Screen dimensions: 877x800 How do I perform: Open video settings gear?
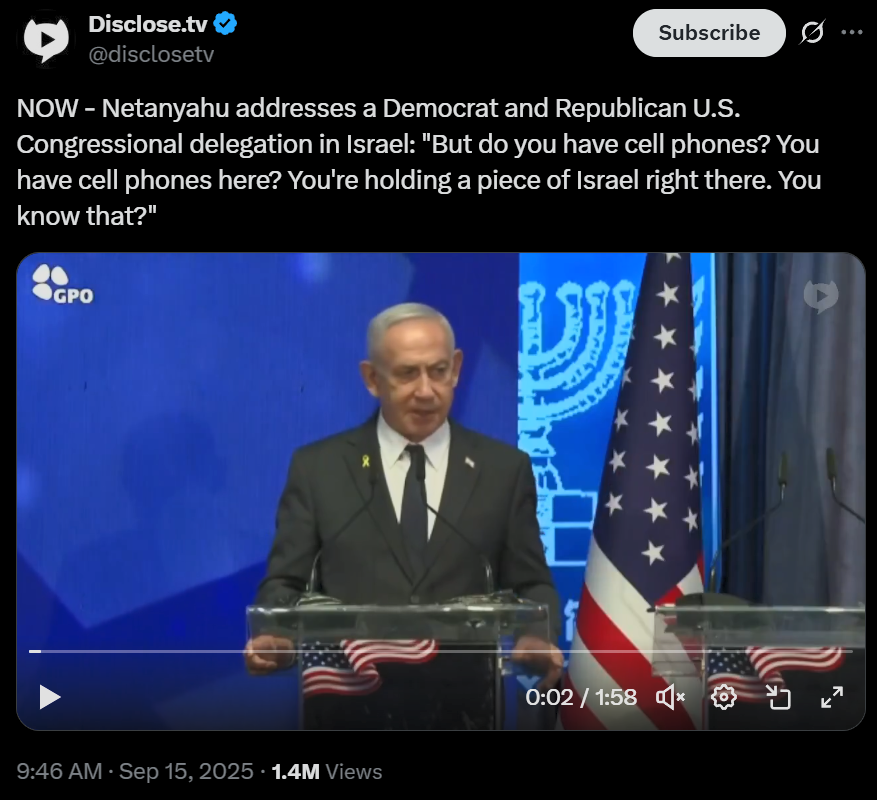click(723, 697)
